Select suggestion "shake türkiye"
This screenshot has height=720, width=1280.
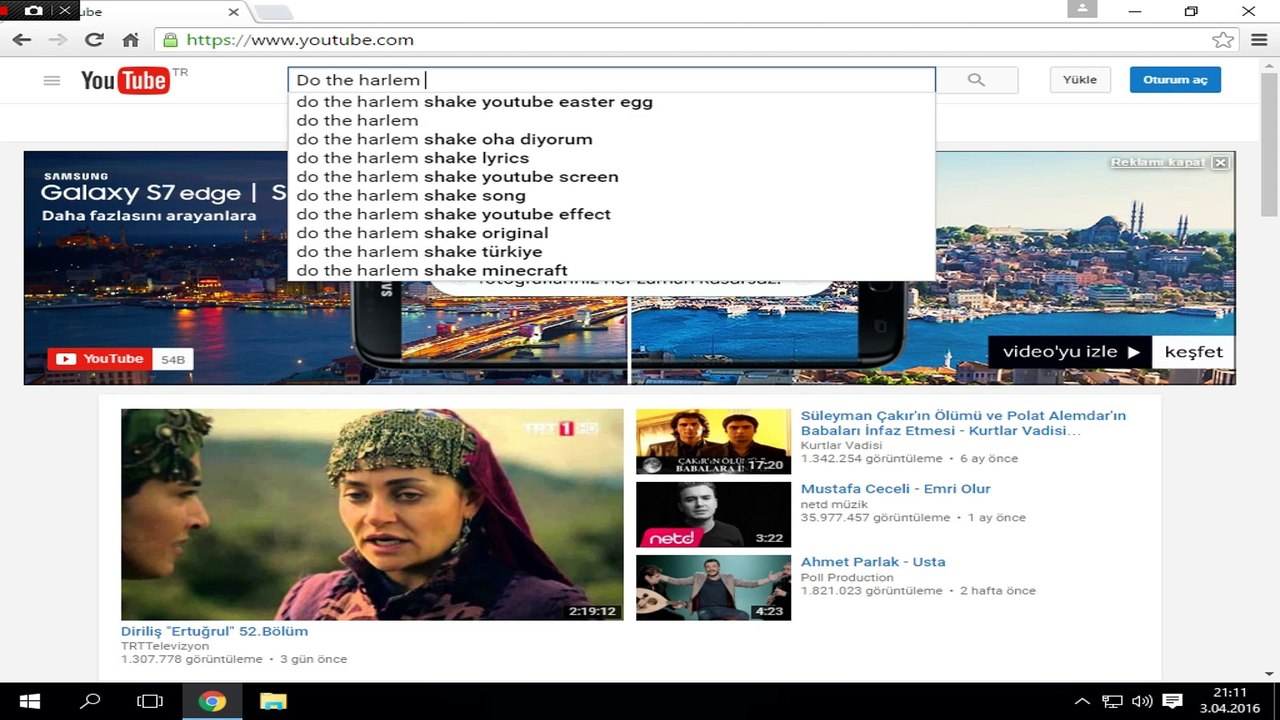pyautogui.click(x=611, y=252)
